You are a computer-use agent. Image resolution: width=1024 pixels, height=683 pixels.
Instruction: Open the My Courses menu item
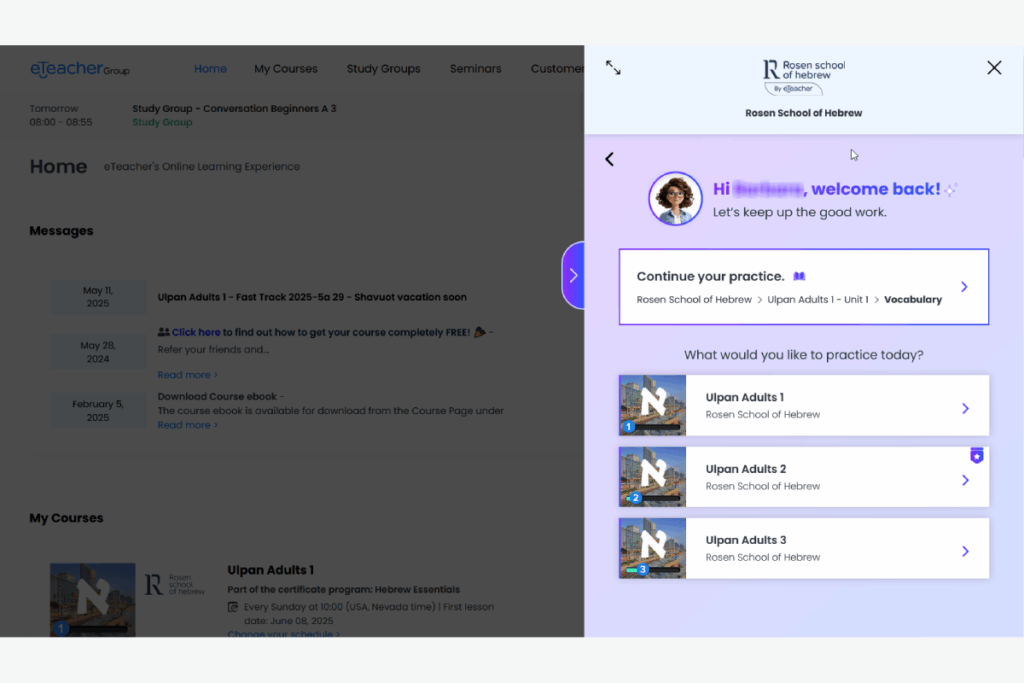(x=285, y=69)
